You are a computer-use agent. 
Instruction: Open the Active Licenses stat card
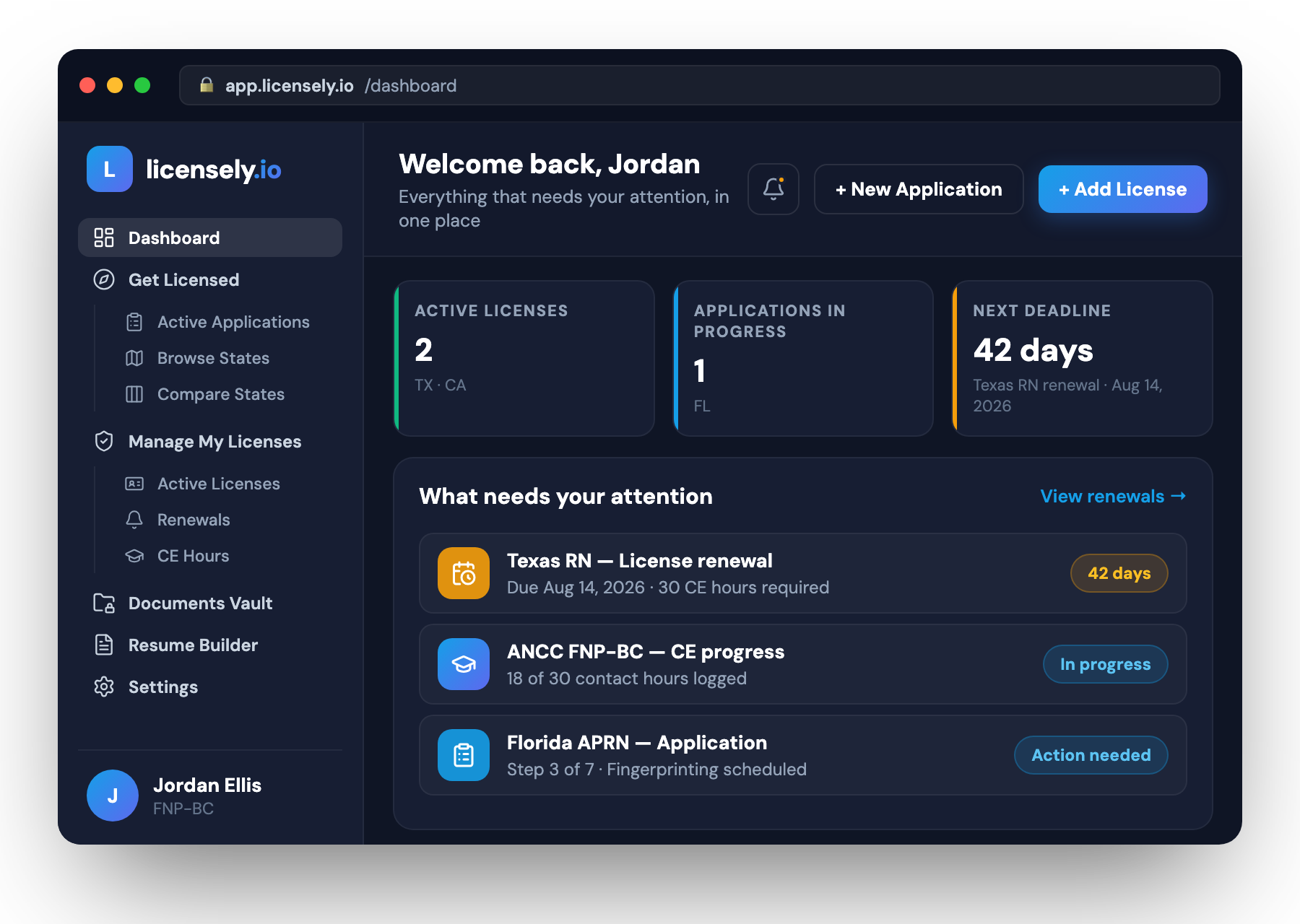pyautogui.click(x=524, y=358)
